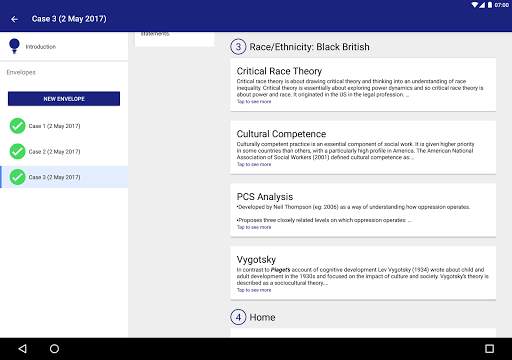Select the circled number 4 badge

[x=238, y=317]
